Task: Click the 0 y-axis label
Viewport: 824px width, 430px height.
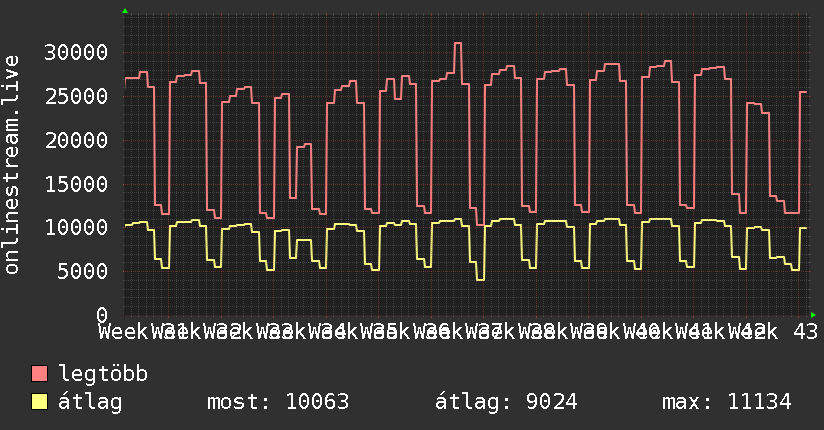Action: (102, 315)
